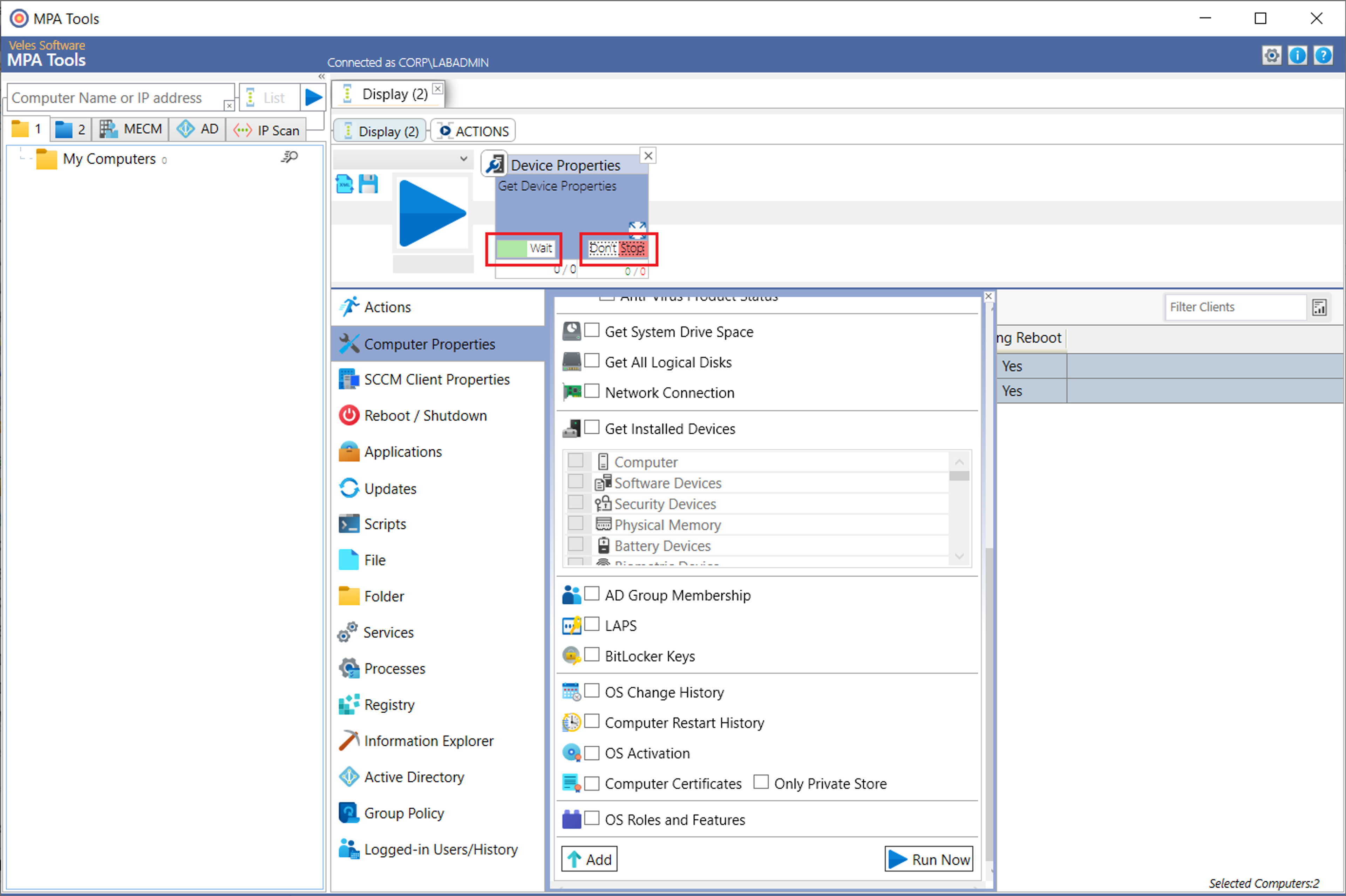The height and width of the screenshot is (896, 1346).
Task: Open the Services category
Action: pyautogui.click(x=437, y=633)
